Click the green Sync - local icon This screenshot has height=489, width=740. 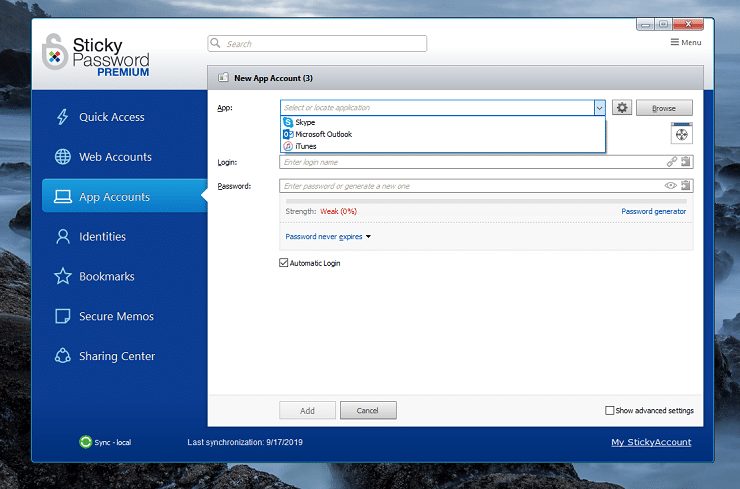pyautogui.click(x=86, y=442)
